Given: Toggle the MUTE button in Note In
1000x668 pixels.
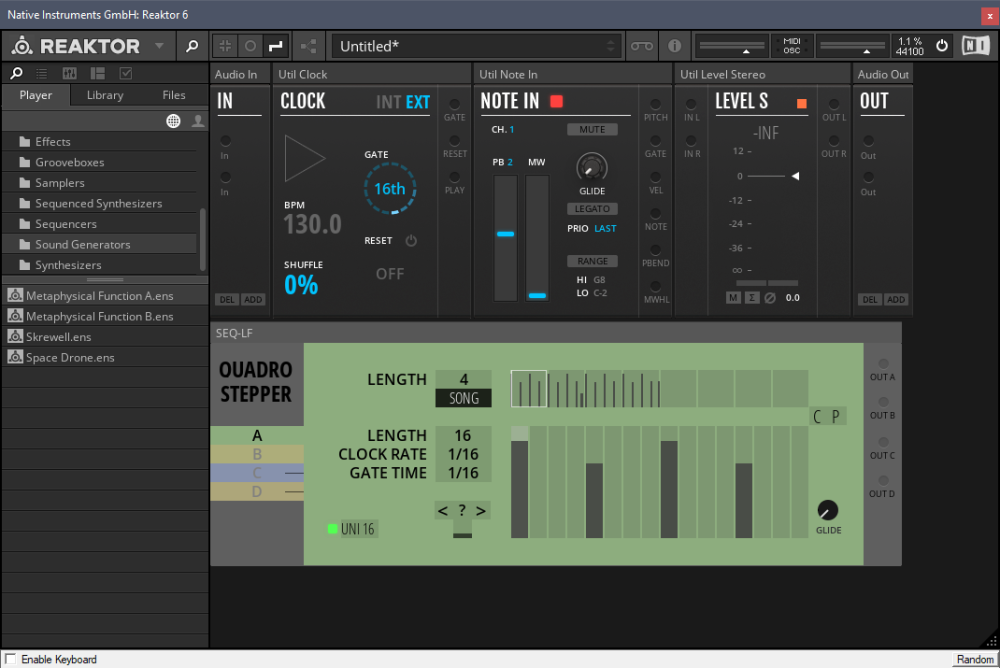Looking at the screenshot, I should 592,130.
